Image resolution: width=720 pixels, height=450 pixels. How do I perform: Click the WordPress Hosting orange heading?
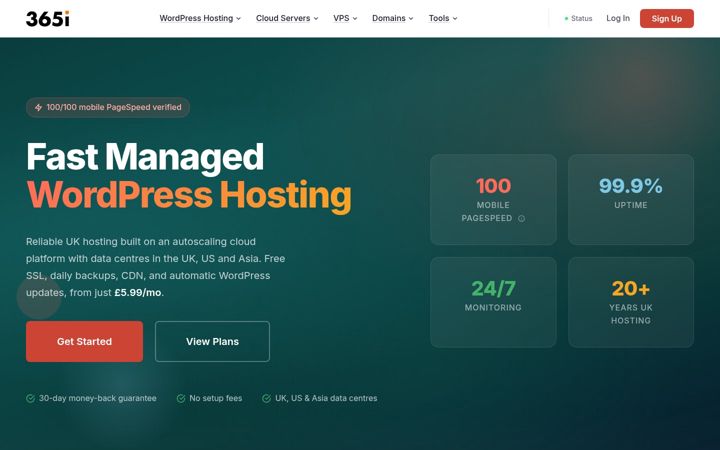[x=189, y=196]
